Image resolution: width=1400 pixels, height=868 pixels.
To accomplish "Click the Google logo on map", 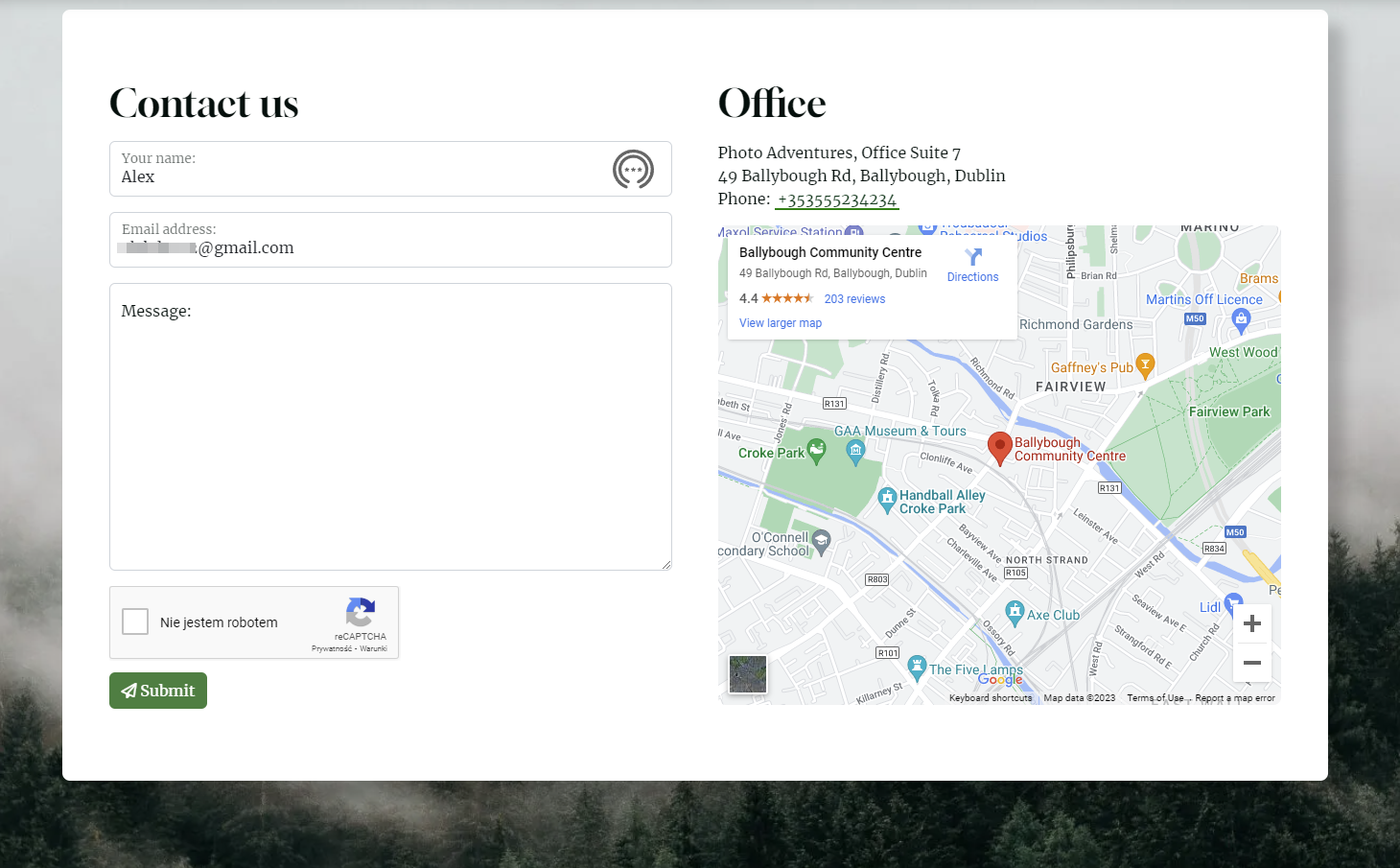I will (x=1000, y=680).
